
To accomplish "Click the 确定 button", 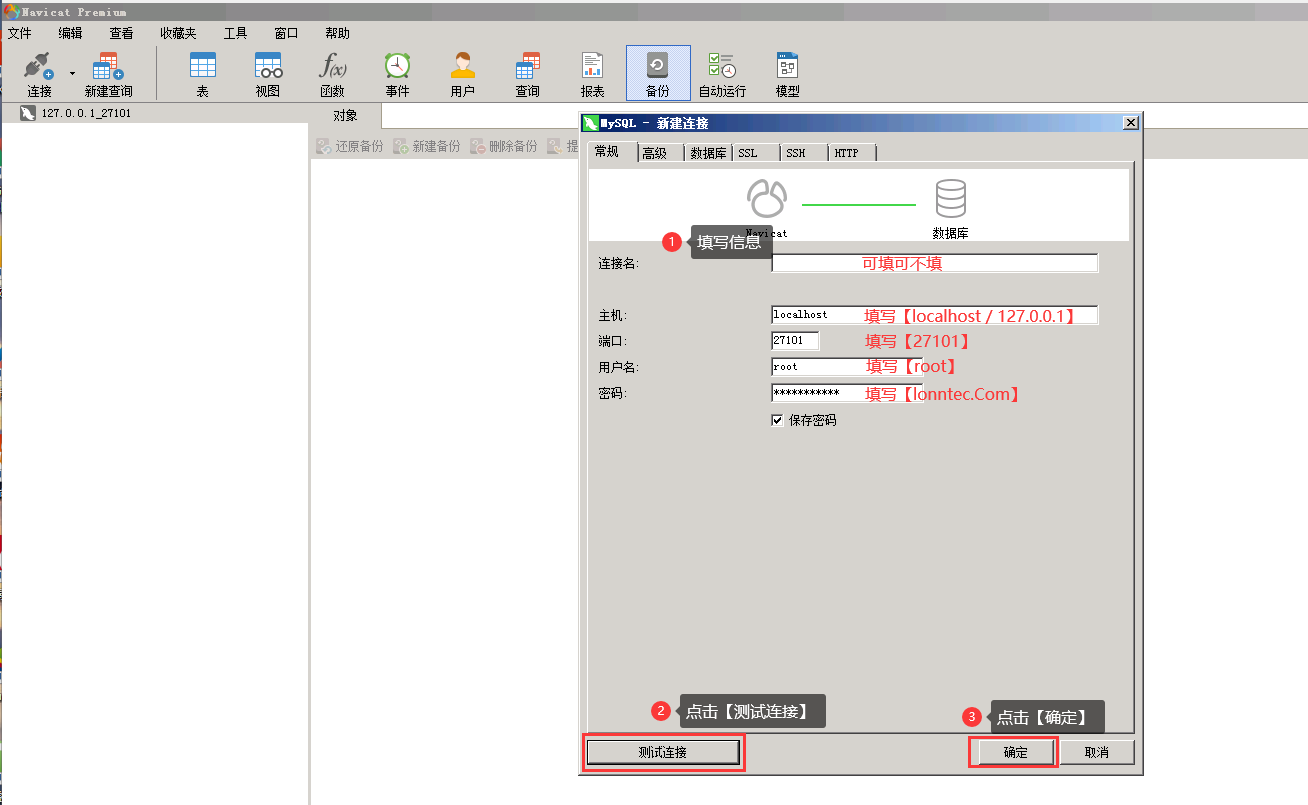I will click(1015, 752).
